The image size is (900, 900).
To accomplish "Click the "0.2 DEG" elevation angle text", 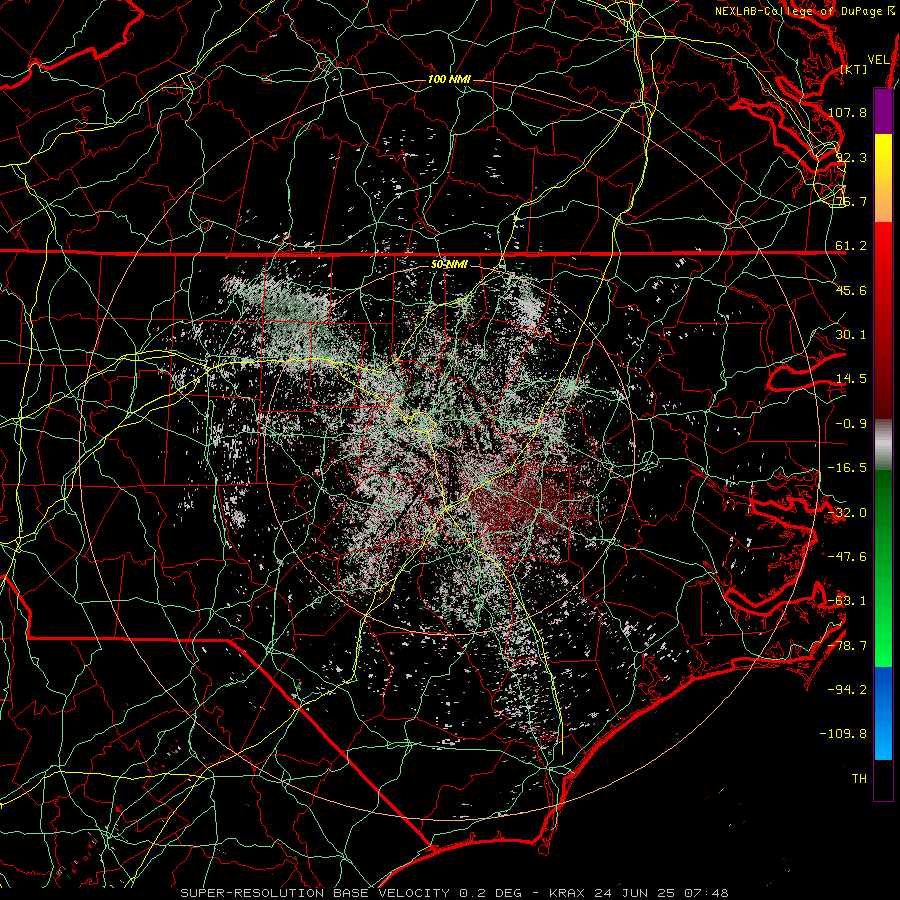I will (493, 893).
